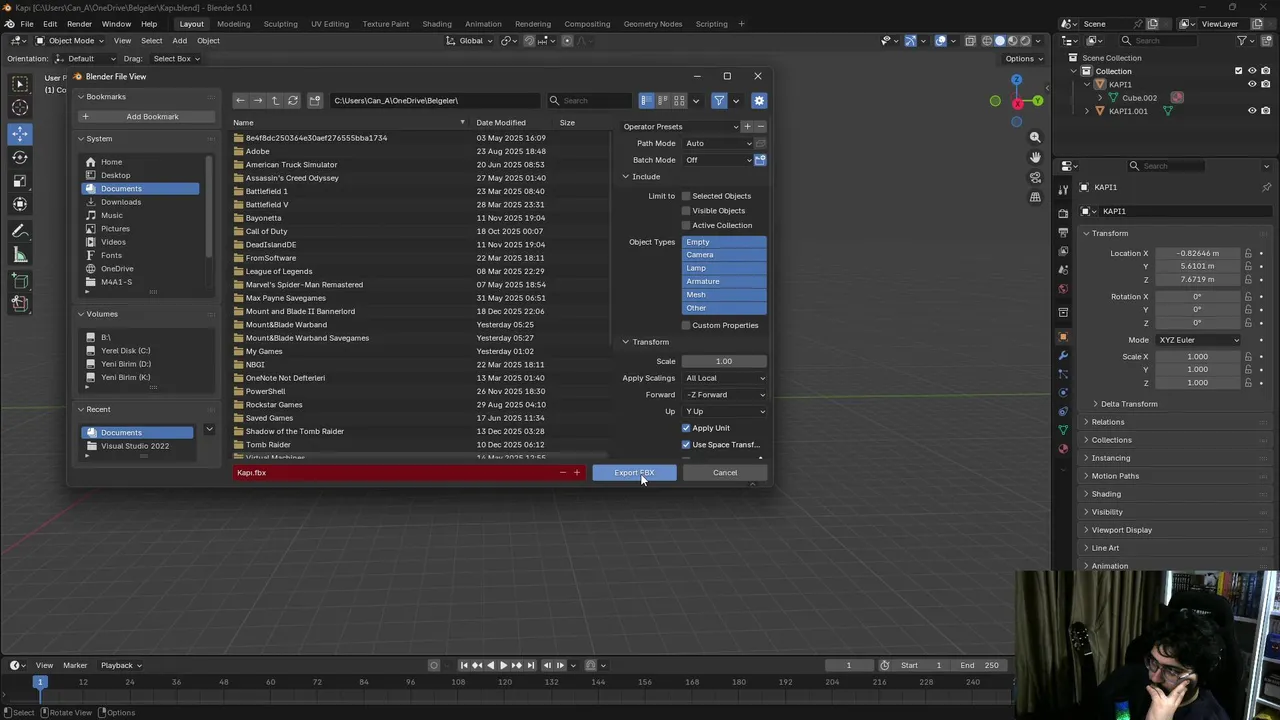The height and width of the screenshot is (720, 1280).
Task: Open the Object menu in viewport header
Action: coord(208,41)
